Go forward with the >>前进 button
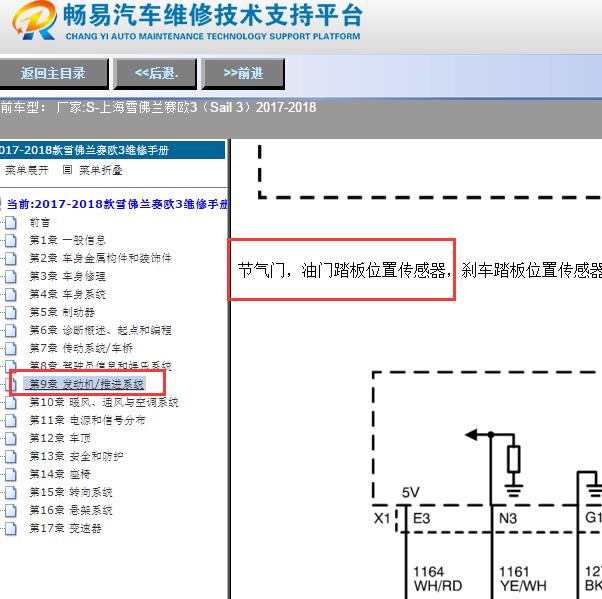Screen dimensions: 602x599 point(243,73)
